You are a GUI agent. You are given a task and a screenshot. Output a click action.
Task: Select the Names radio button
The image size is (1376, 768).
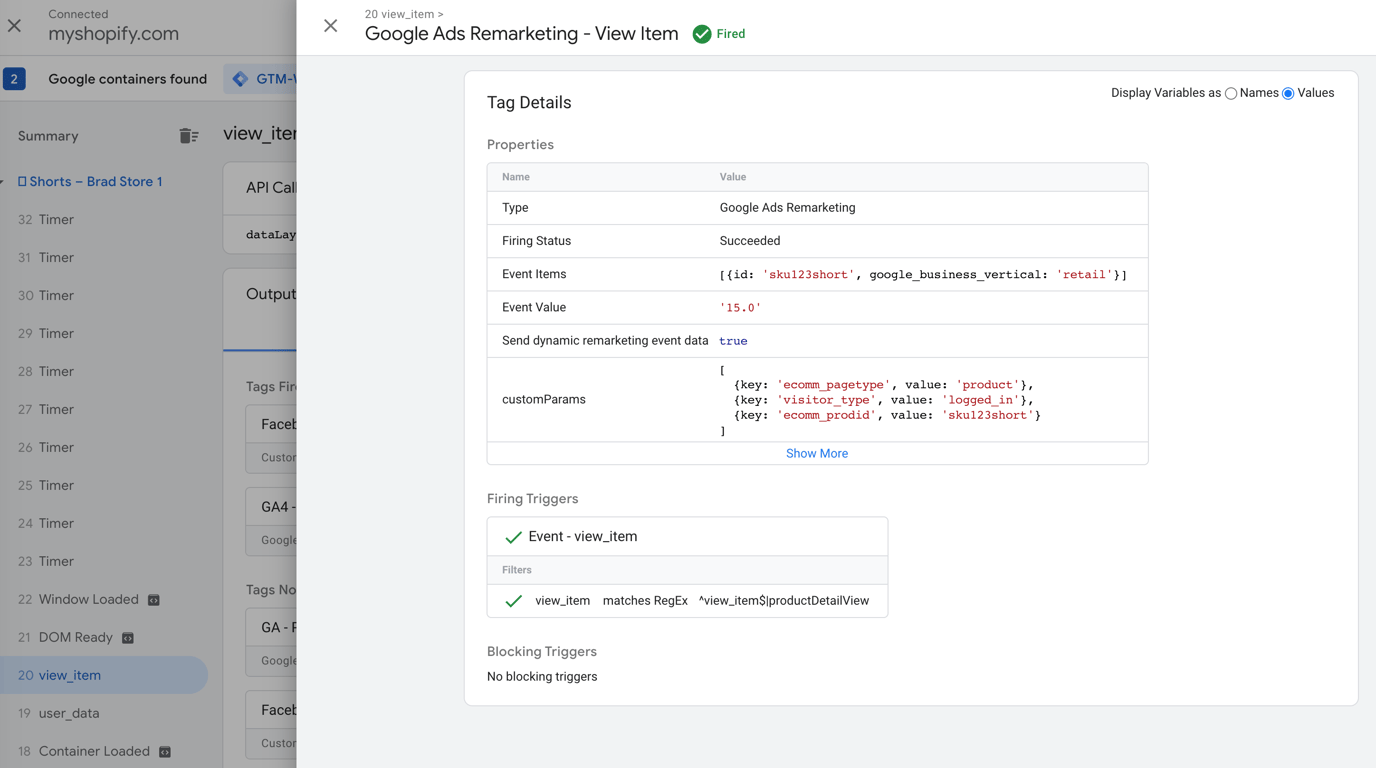coord(1231,94)
